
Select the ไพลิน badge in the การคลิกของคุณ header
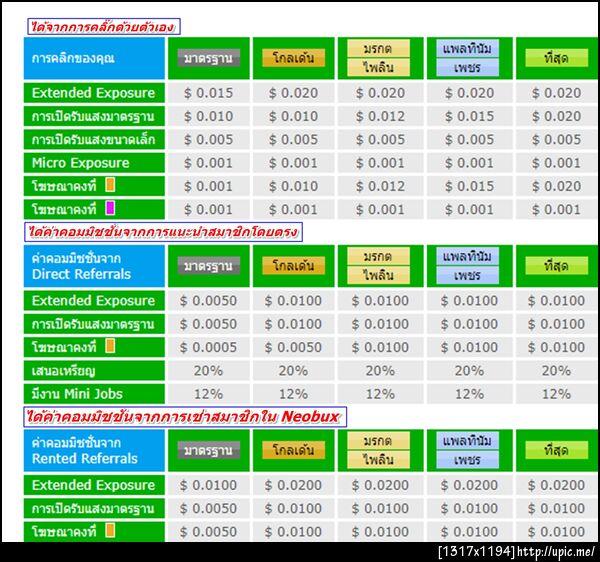[378, 68]
